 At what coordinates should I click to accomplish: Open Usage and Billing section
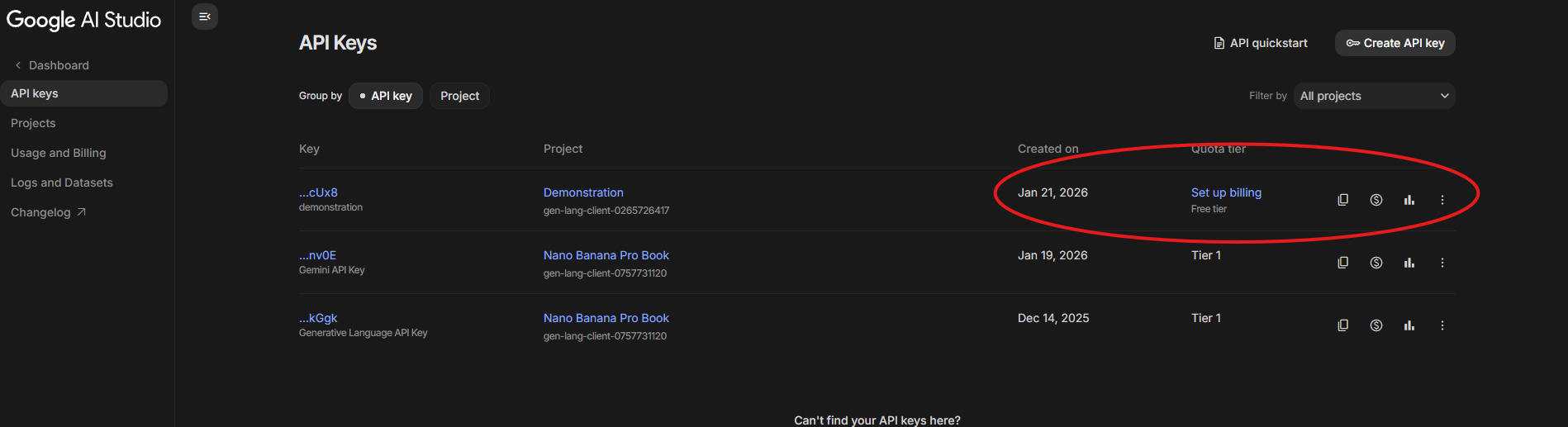(x=59, y=153)
